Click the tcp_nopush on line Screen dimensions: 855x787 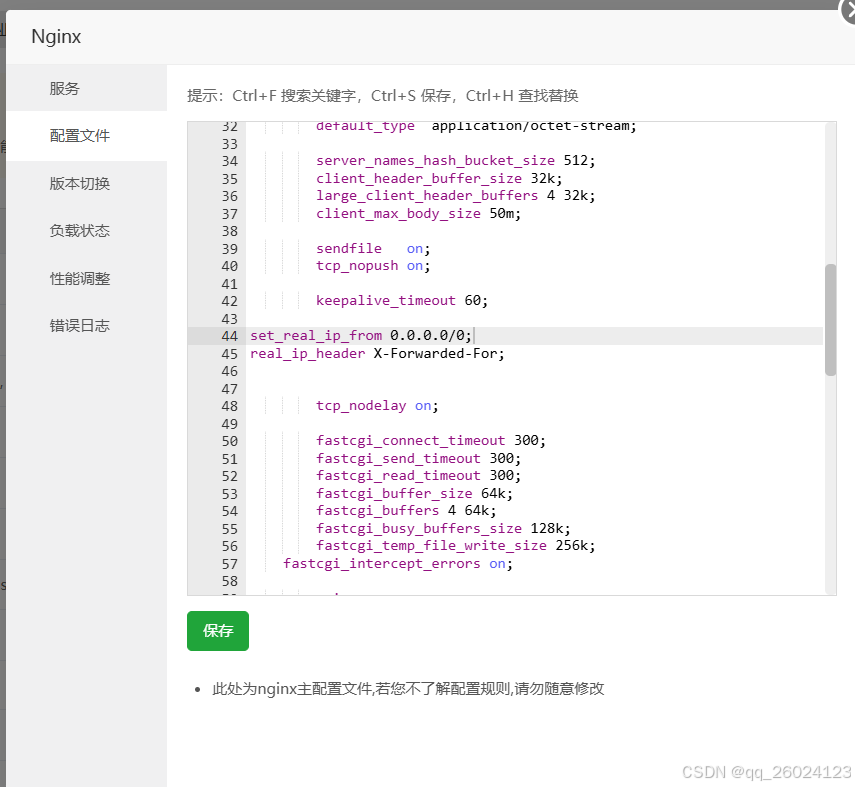click(x=373, y=266)
